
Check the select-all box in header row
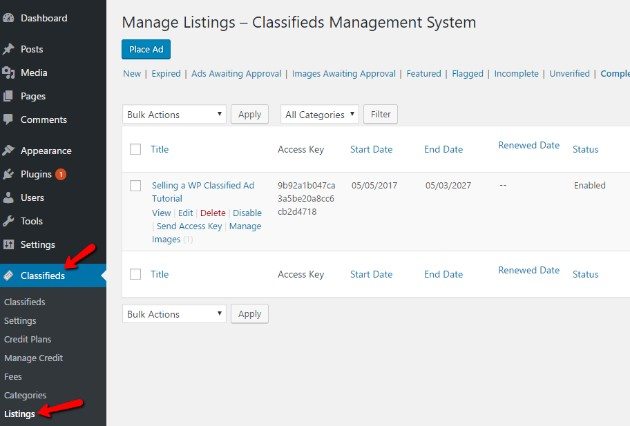(135, 150)
